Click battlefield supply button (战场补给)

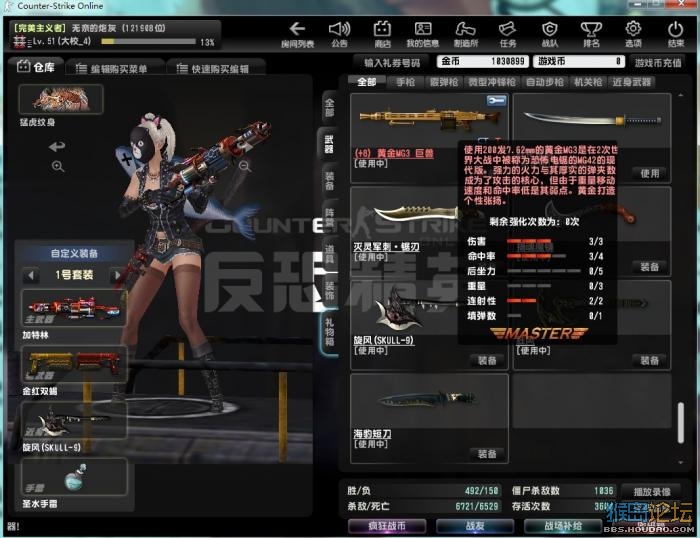coord(563,526)
